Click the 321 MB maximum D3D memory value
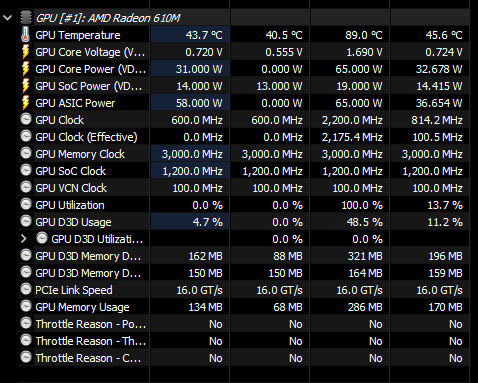 tap(365, 256)
